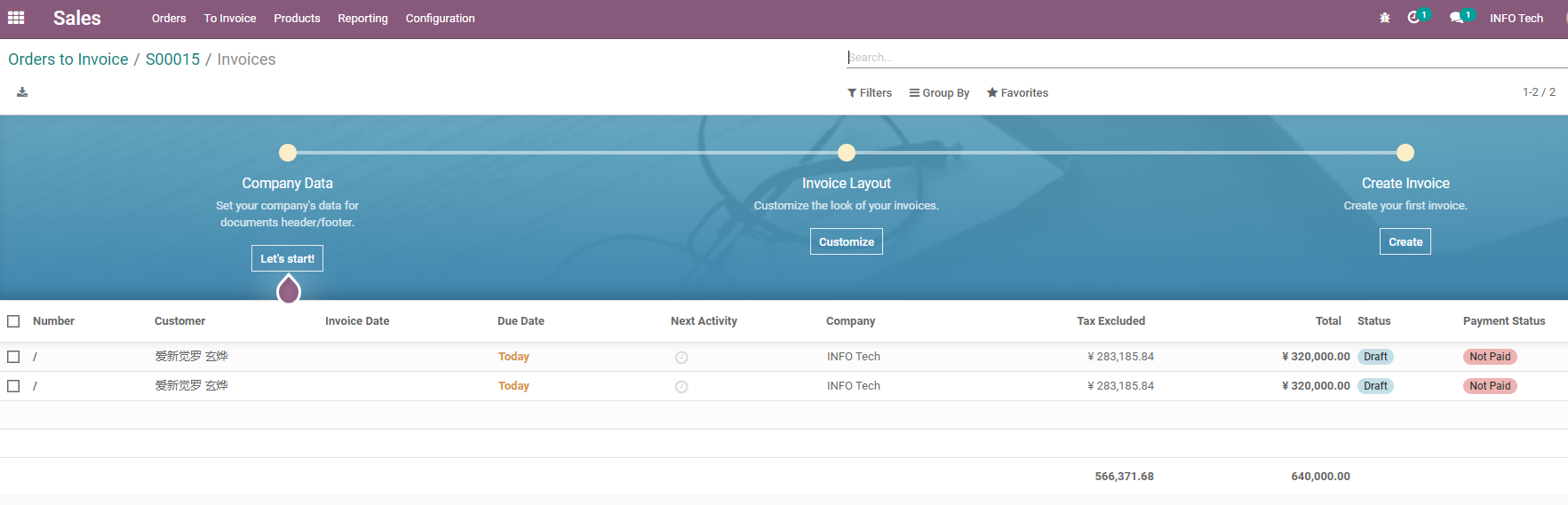Open the Configuration menu

click(440, 19)
